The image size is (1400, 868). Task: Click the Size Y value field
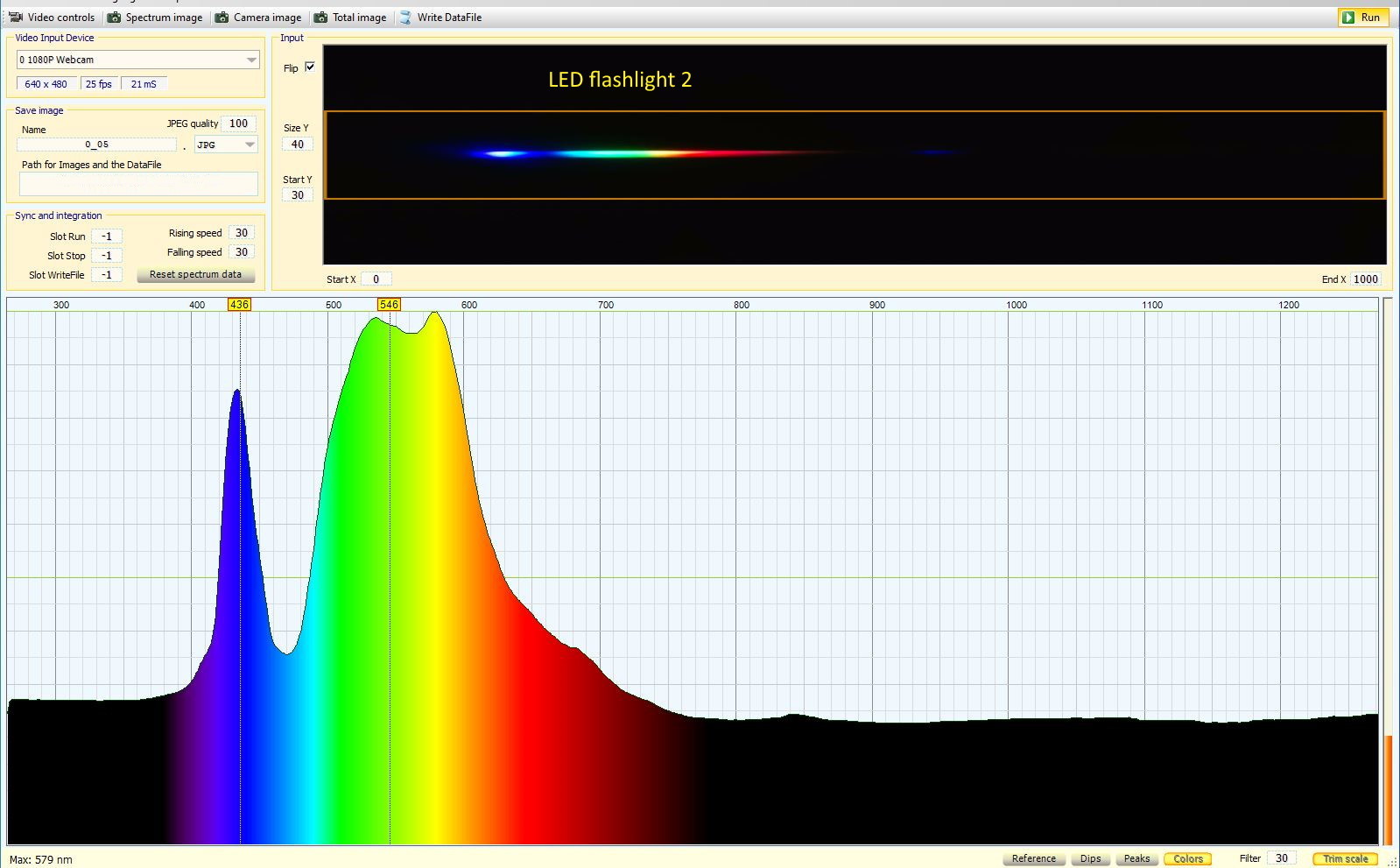(298, 145)
